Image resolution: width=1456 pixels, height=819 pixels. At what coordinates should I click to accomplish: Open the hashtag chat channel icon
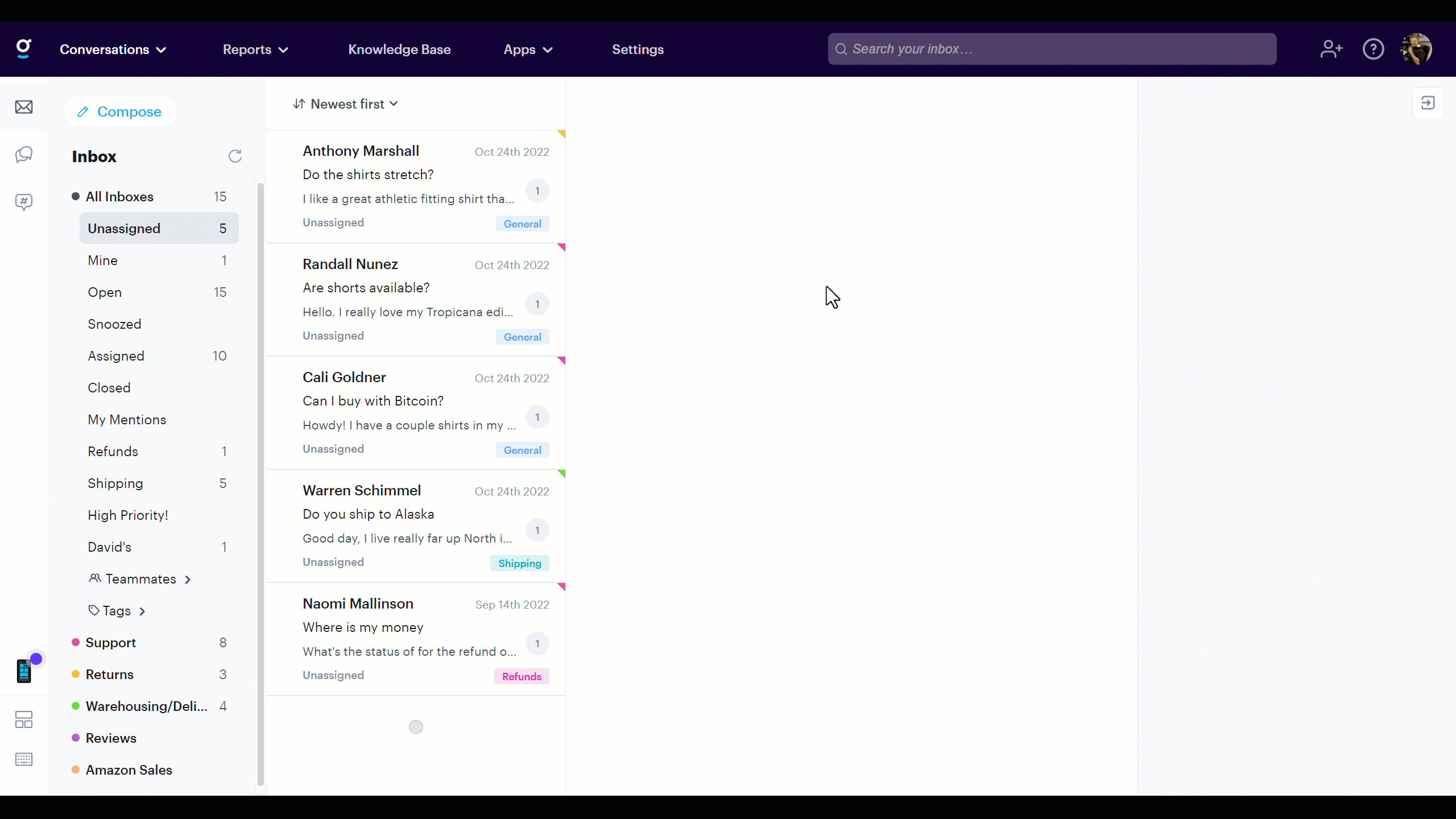24,202
